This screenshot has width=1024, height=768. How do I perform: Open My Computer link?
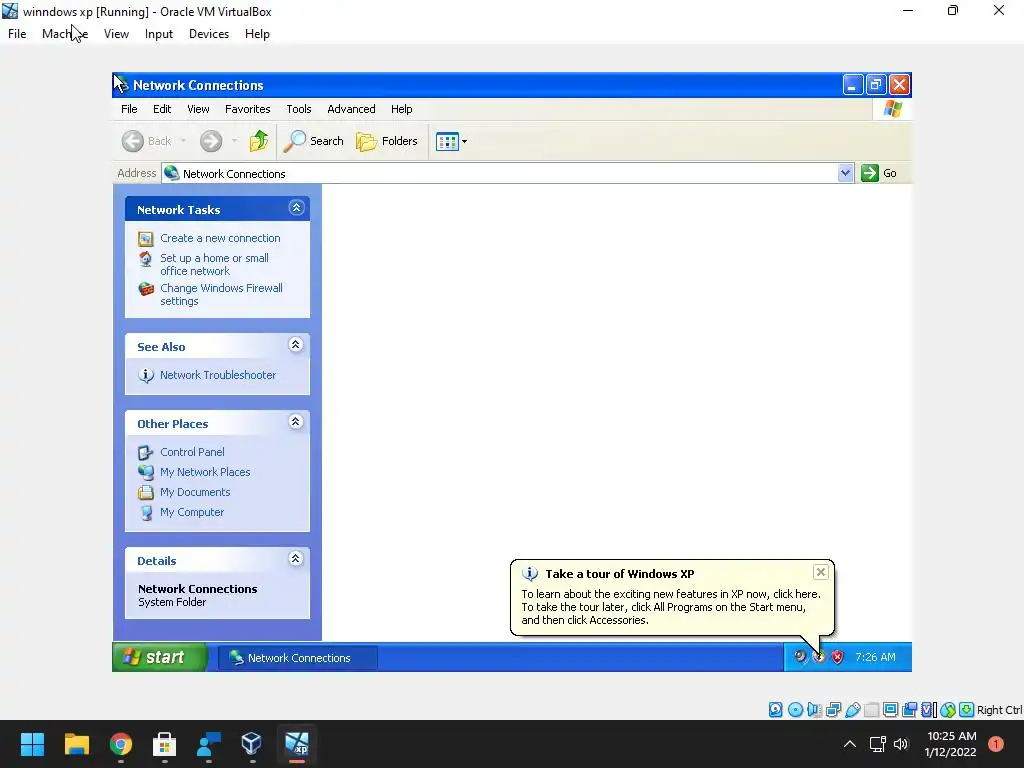pyautogui.click(x=192, y=513)
